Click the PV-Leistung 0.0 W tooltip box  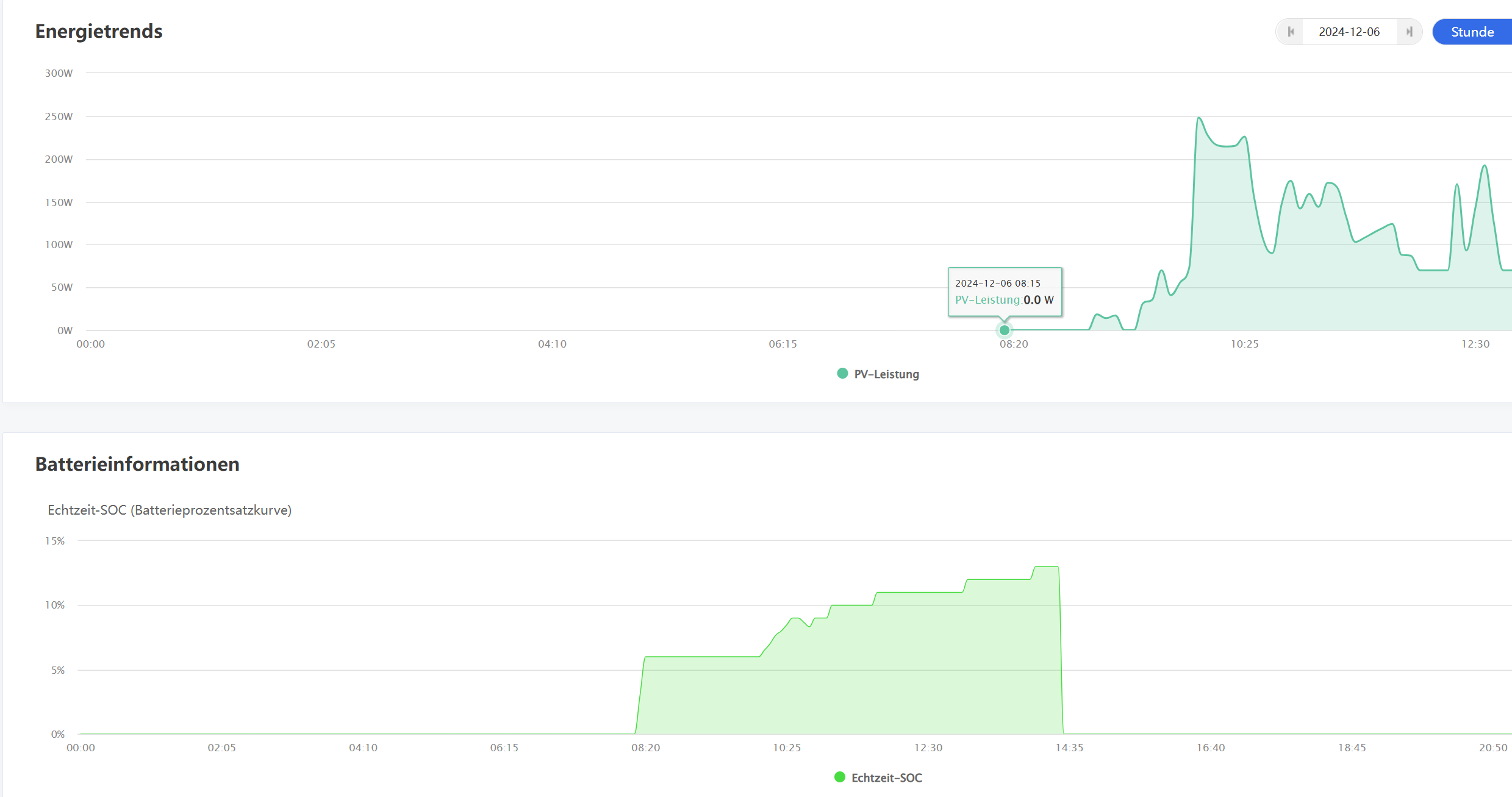(x=1005, y=291)
